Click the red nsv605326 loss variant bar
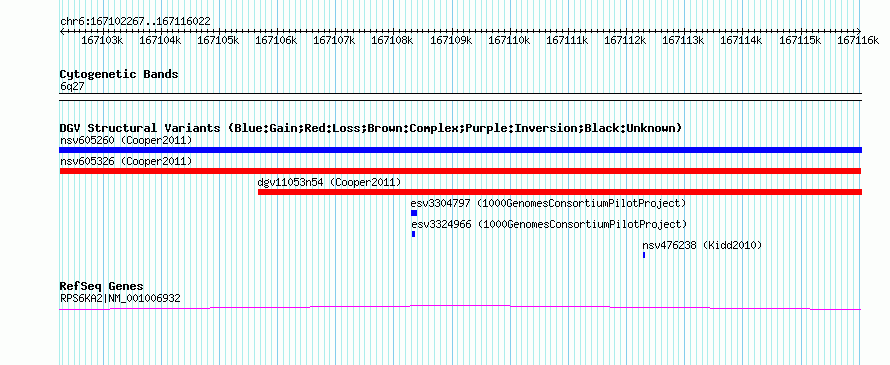890x365 pixels. pos(460,171)
